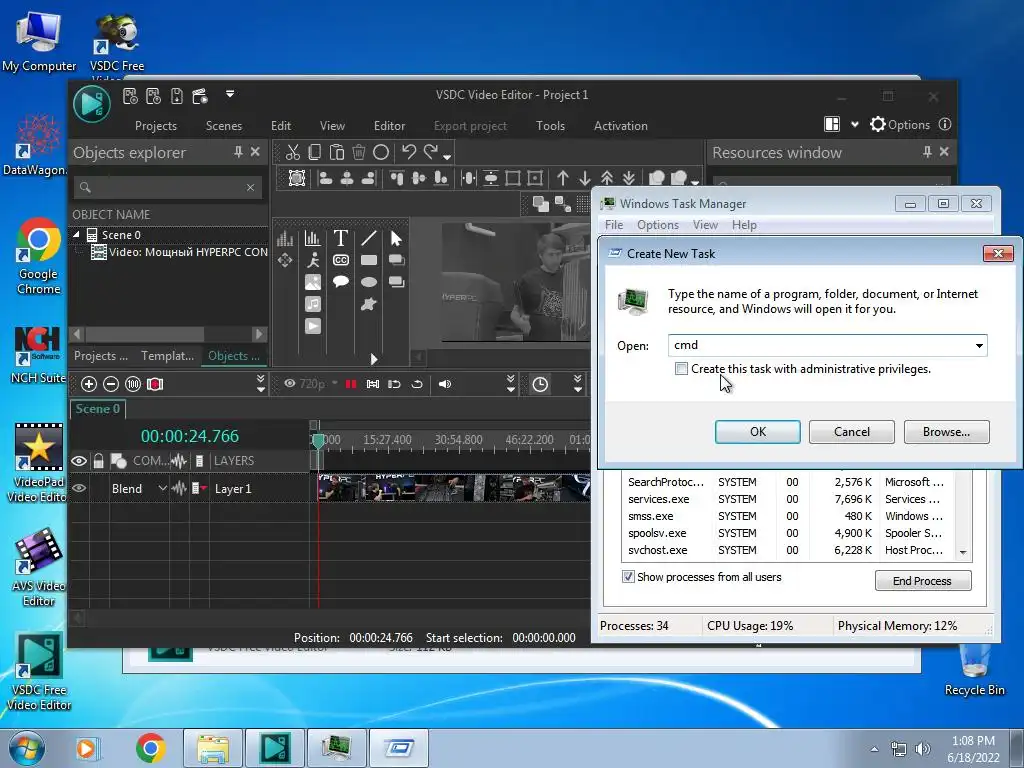Pin the Objects explorer panel

click(x=238, y=152)
